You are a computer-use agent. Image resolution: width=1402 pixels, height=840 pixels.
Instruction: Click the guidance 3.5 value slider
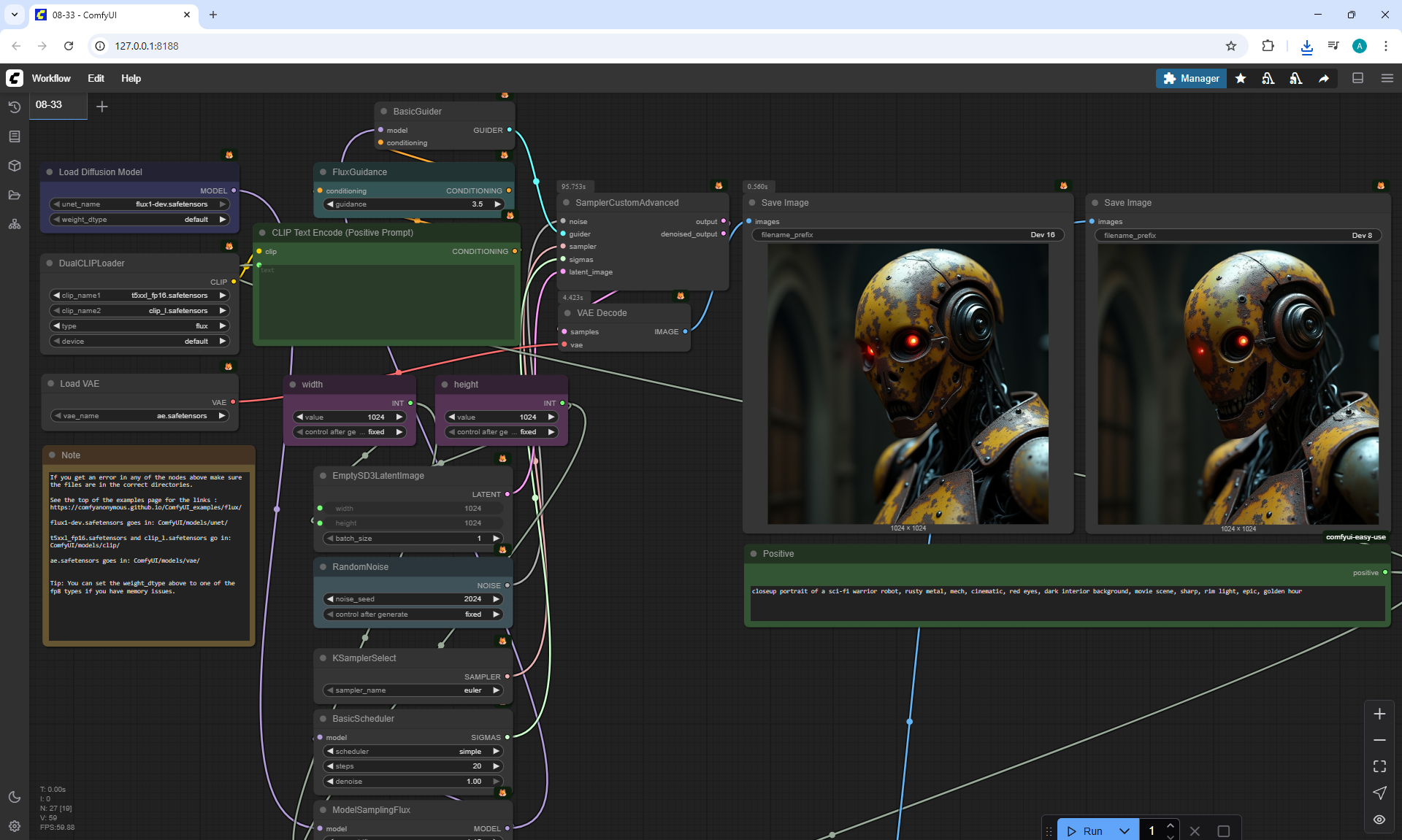413,204
